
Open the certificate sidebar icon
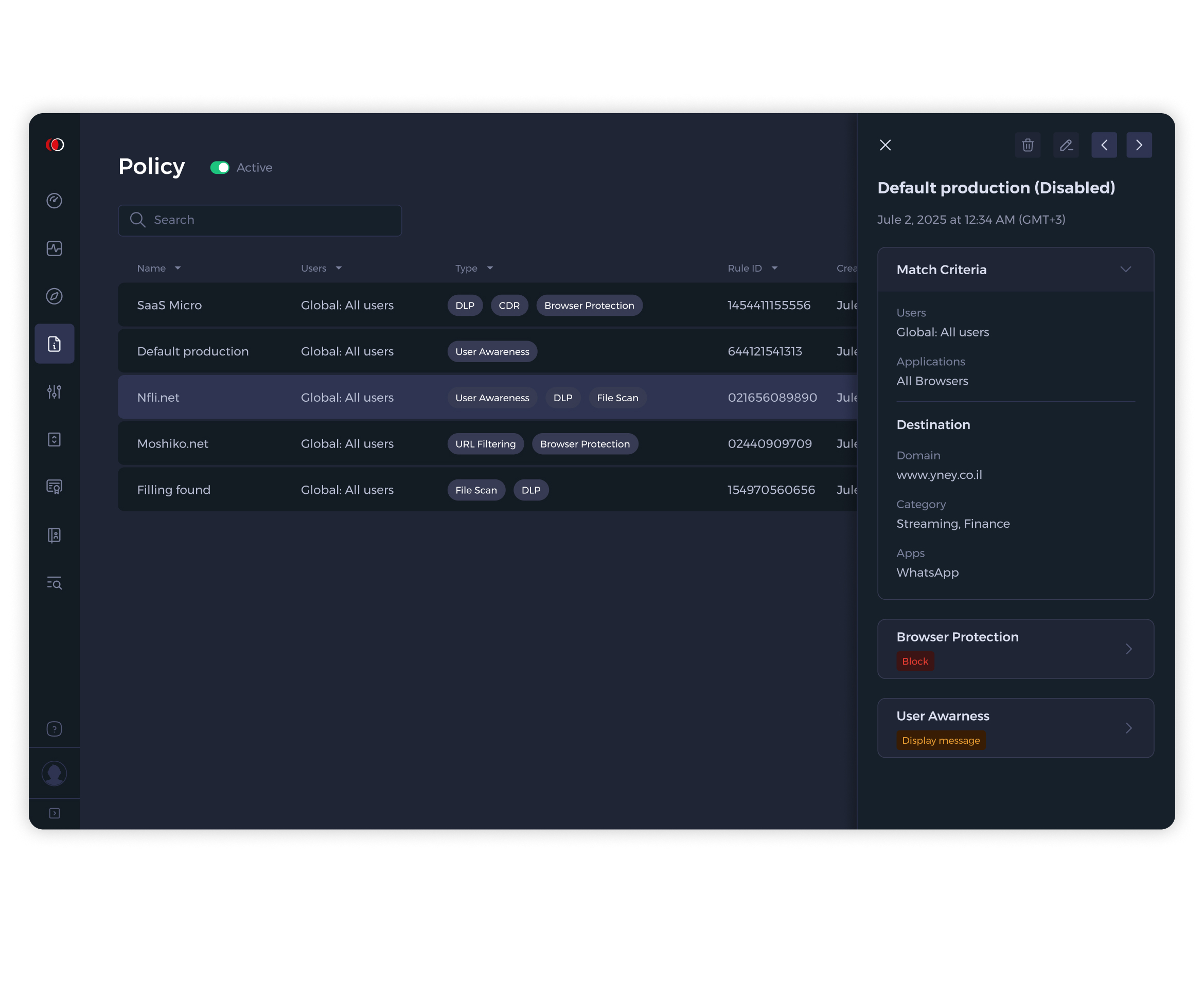point(55,487)
